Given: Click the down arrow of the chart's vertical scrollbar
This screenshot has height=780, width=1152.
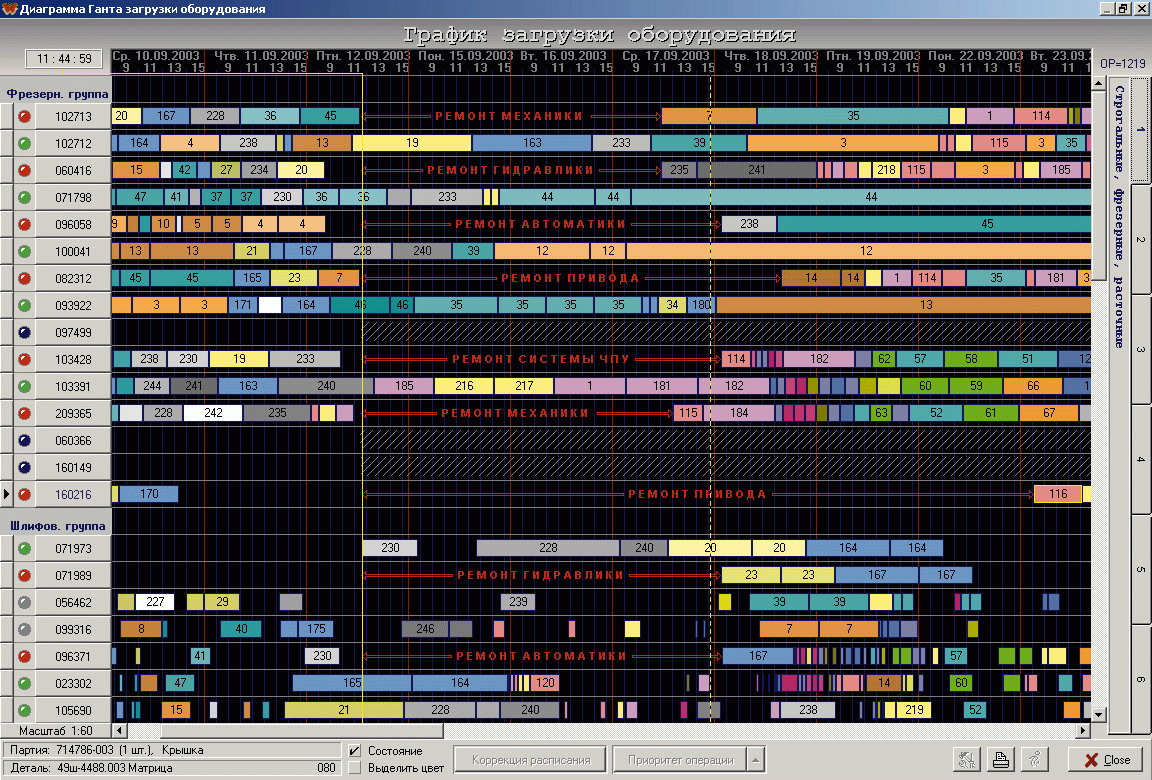Looking at the screenshot, I should 1099,714.
